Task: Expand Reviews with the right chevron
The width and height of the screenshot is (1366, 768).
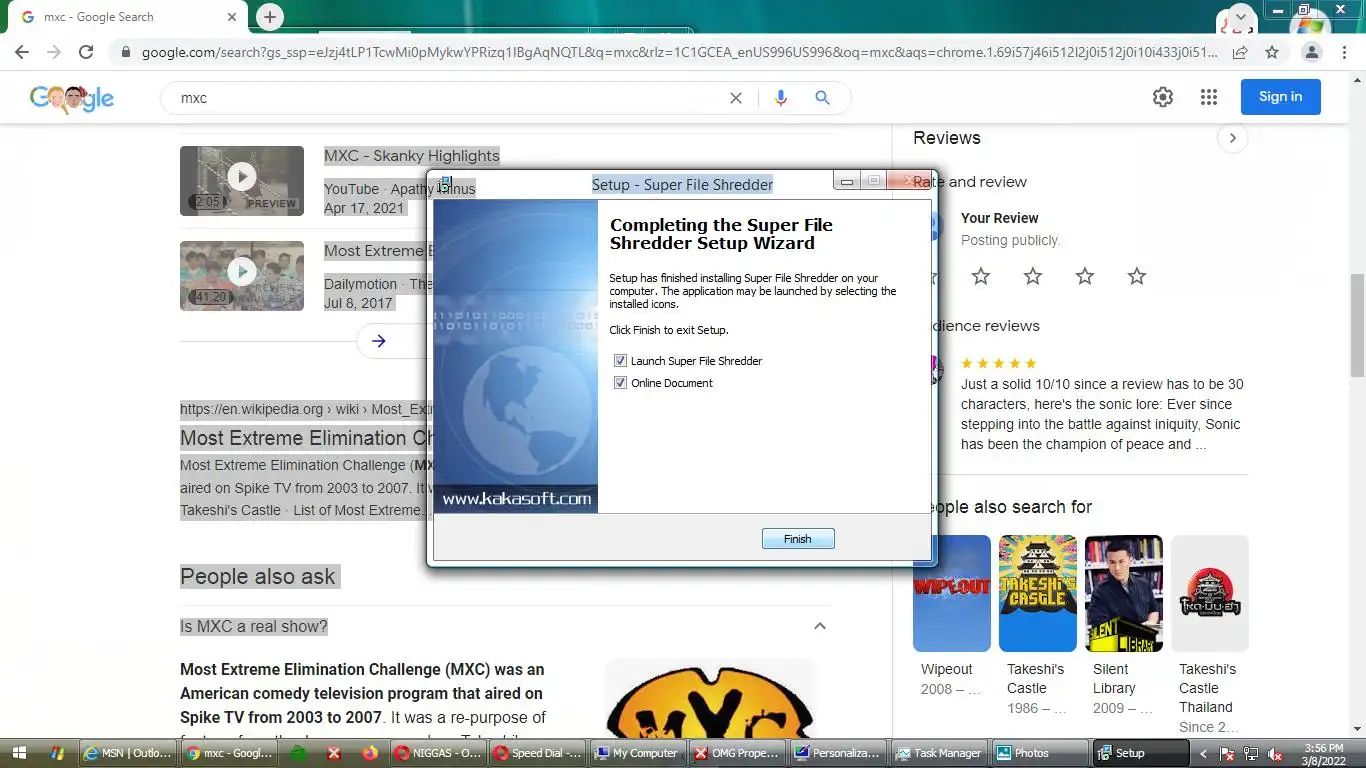Action: (x=1233, y=138)
